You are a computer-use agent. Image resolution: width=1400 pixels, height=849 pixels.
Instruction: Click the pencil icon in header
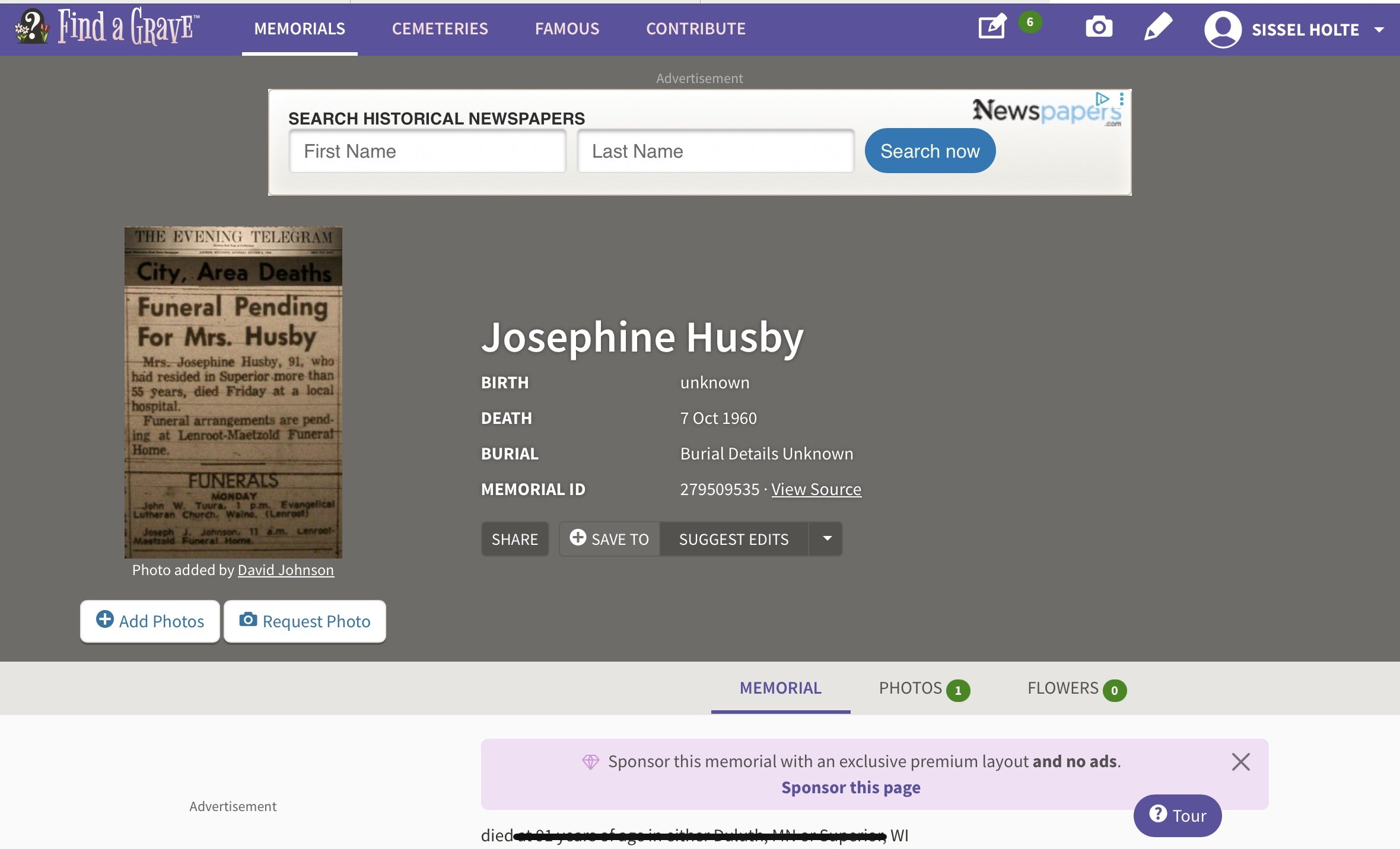tap(1158, 27)
